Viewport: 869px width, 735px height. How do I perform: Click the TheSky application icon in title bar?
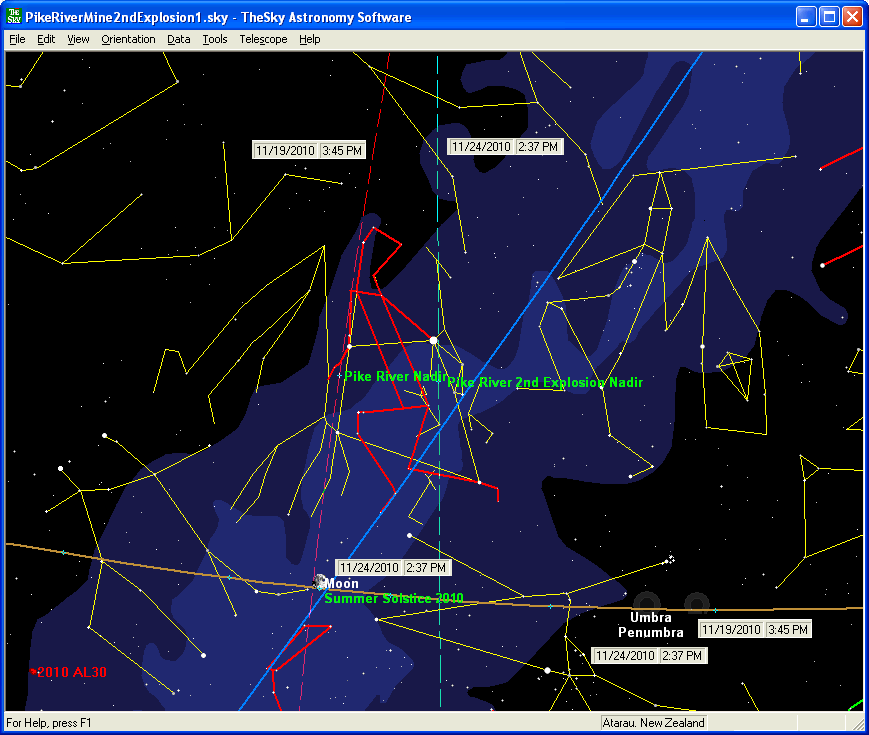[x=14, y=17]
